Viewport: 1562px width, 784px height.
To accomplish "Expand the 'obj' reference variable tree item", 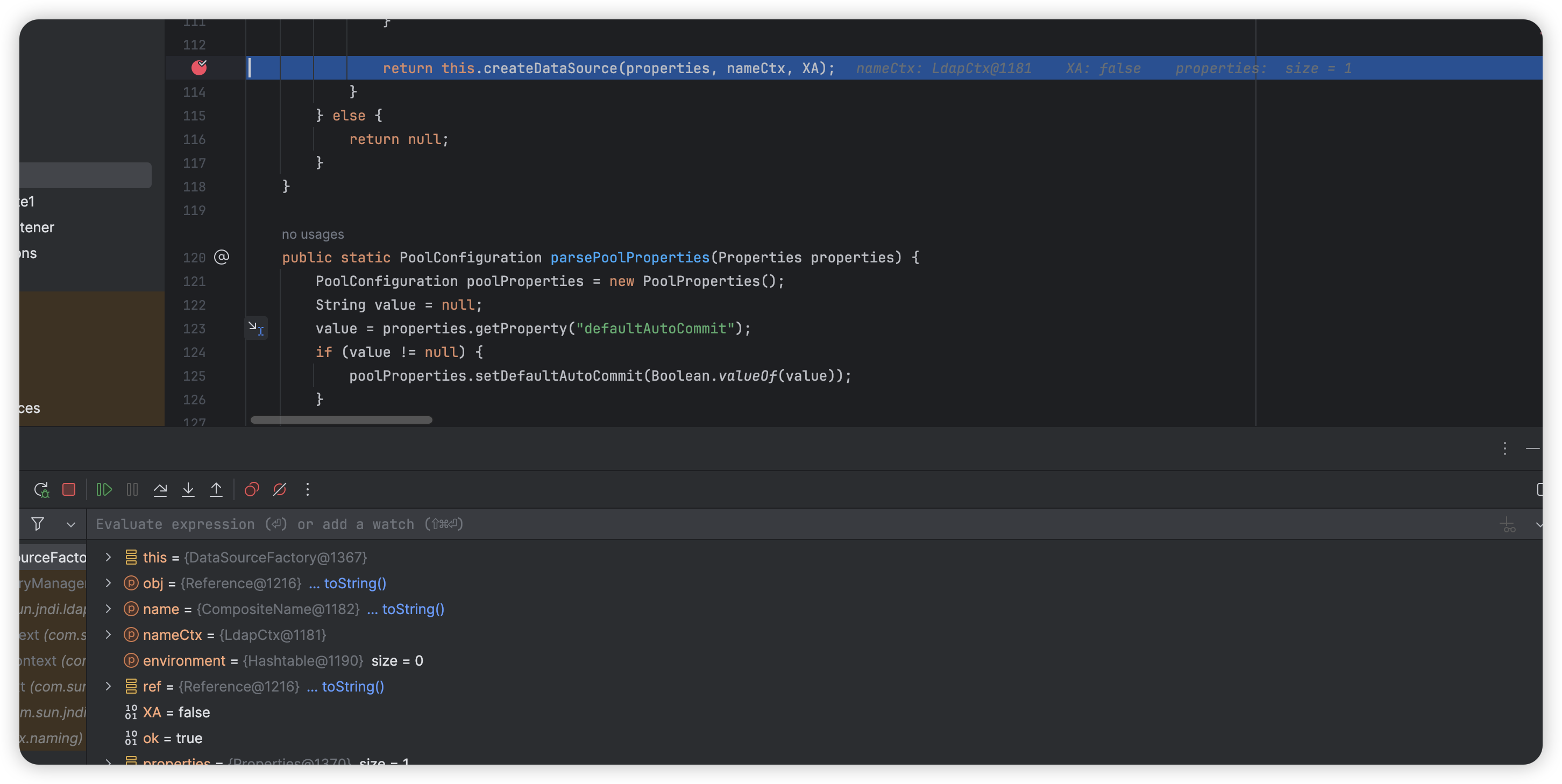I will click(108, 583).
